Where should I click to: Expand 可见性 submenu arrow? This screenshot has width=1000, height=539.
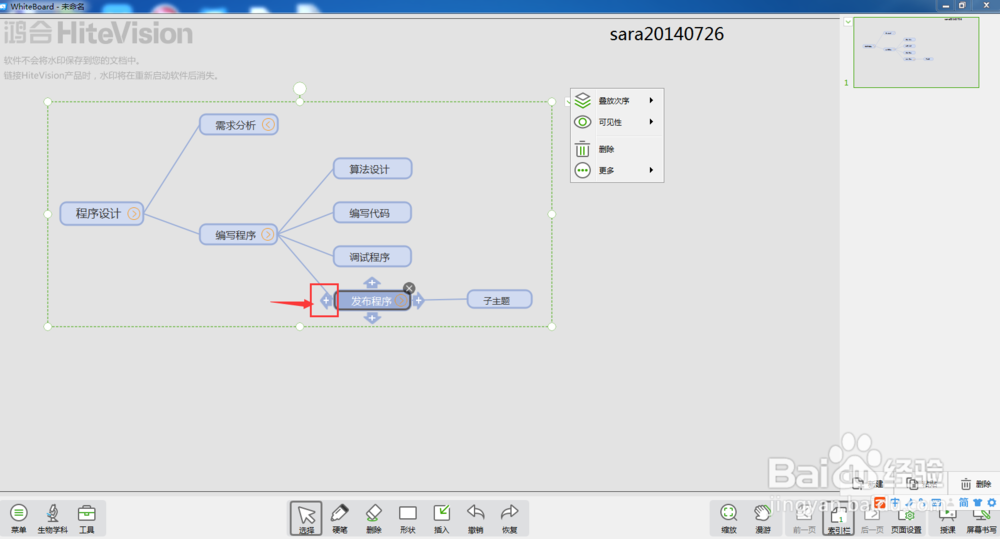pyautogui.click(x=651, y=122)
